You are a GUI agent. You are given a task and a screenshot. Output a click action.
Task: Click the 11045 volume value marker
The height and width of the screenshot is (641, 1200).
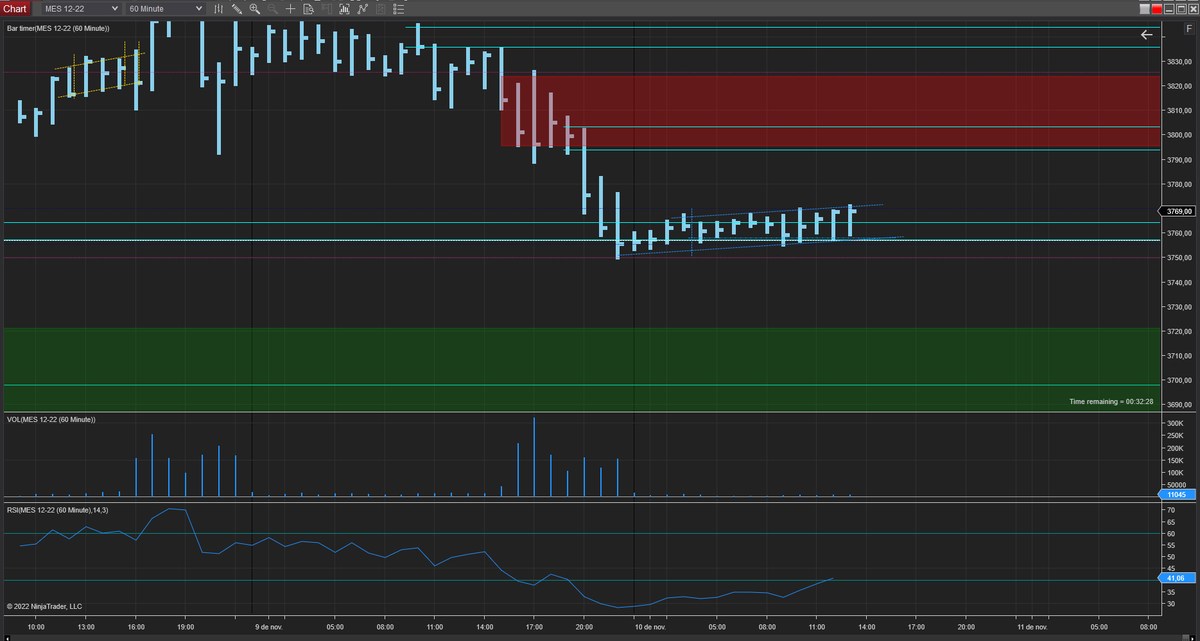pyautogui.click(x=1176, y=495)
